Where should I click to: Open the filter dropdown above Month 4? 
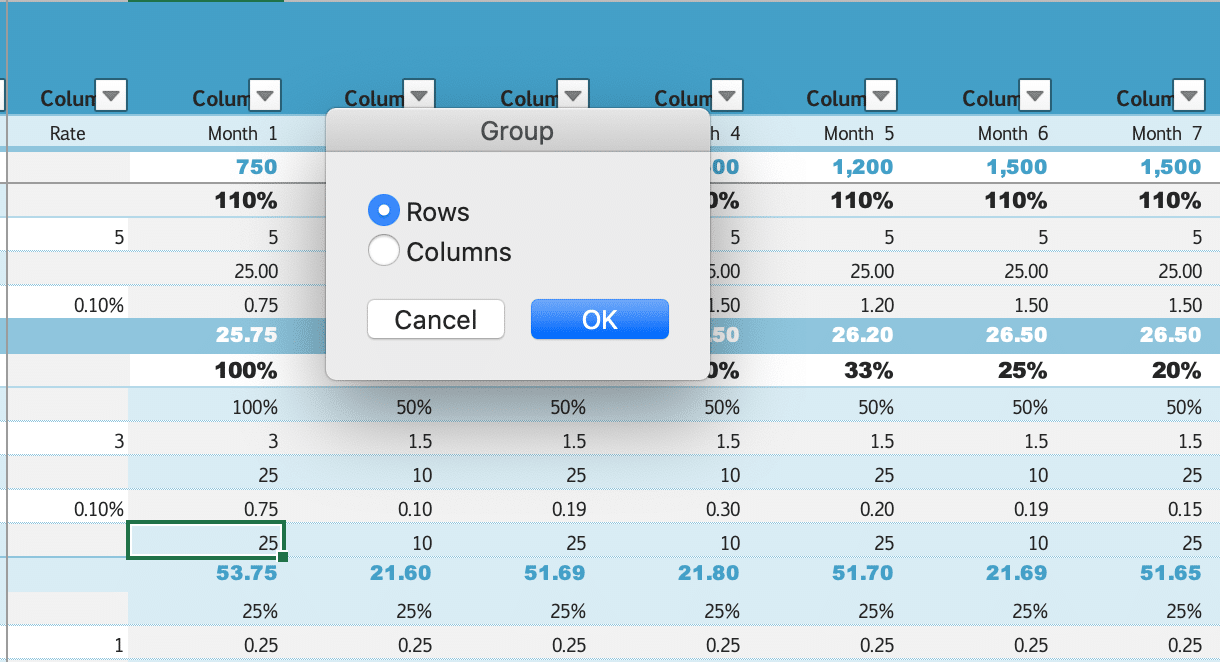[x=727, y=96]
